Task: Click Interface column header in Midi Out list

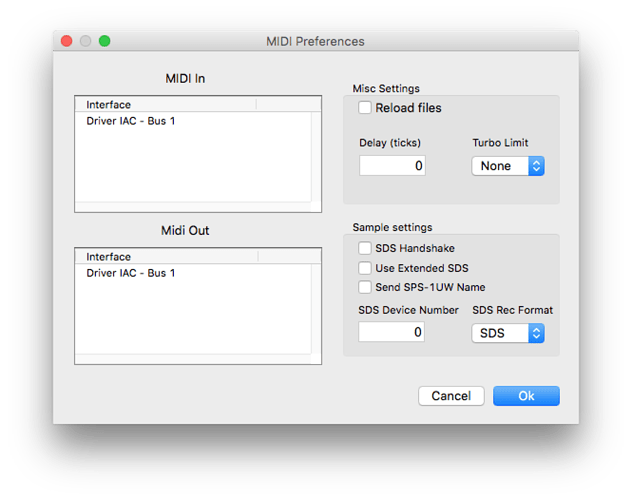Action: [x=165, y=256]
